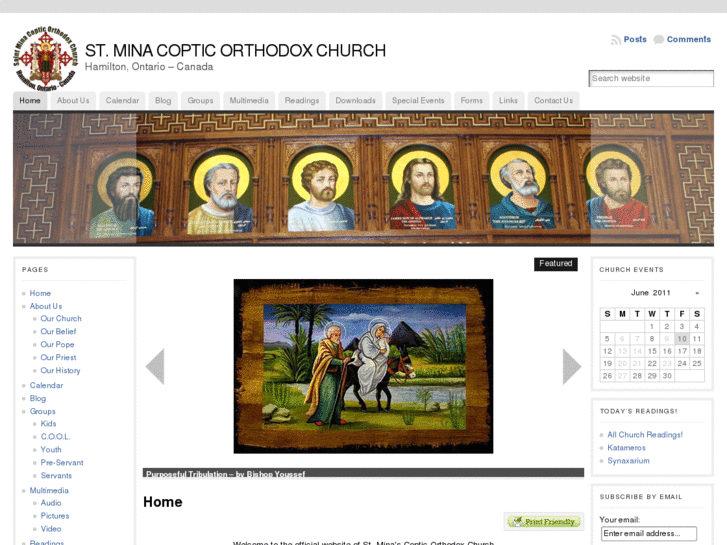
Task: Open Home in Pages sidebar
Action: (x=40, y=293)
